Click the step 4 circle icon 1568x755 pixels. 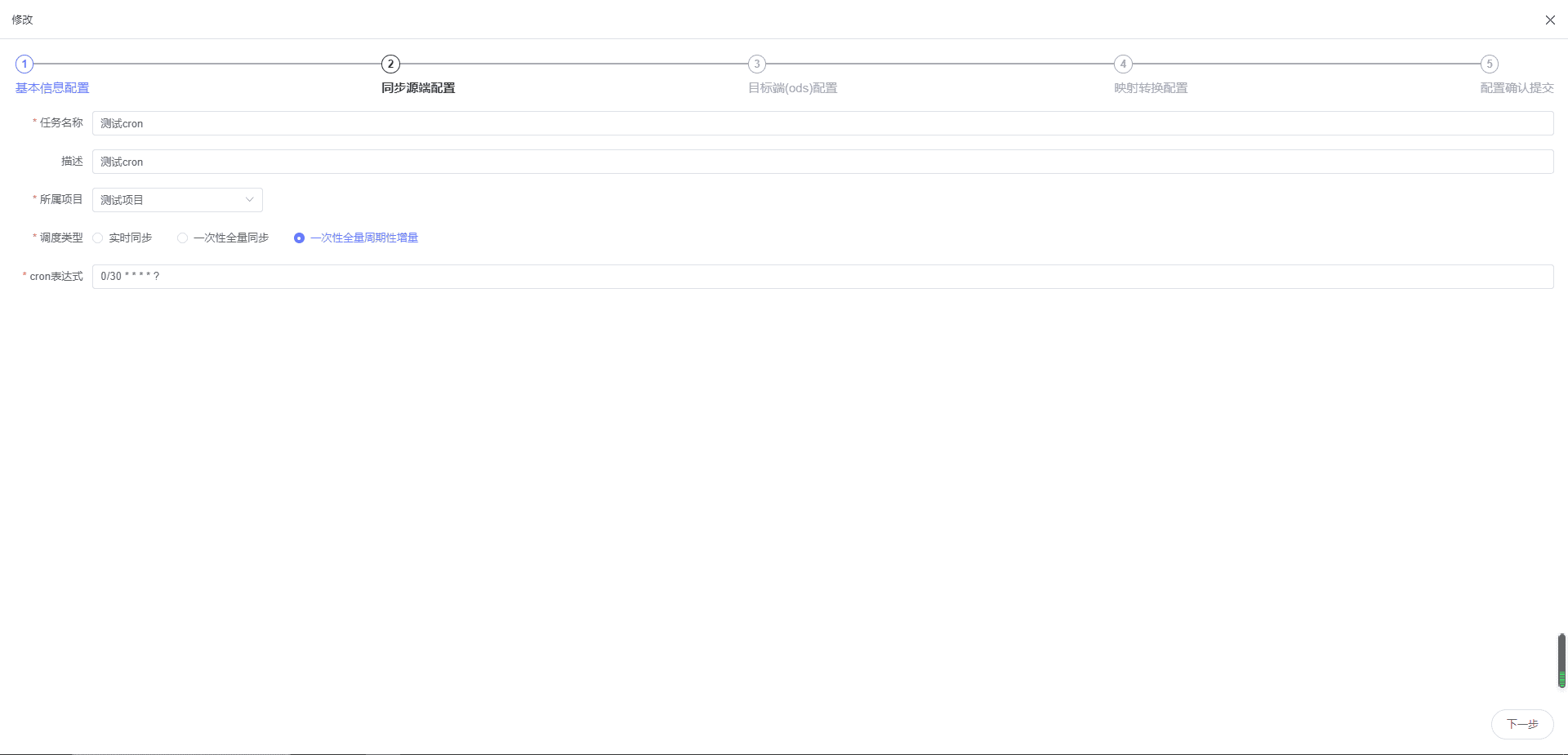pos(1123,64)
